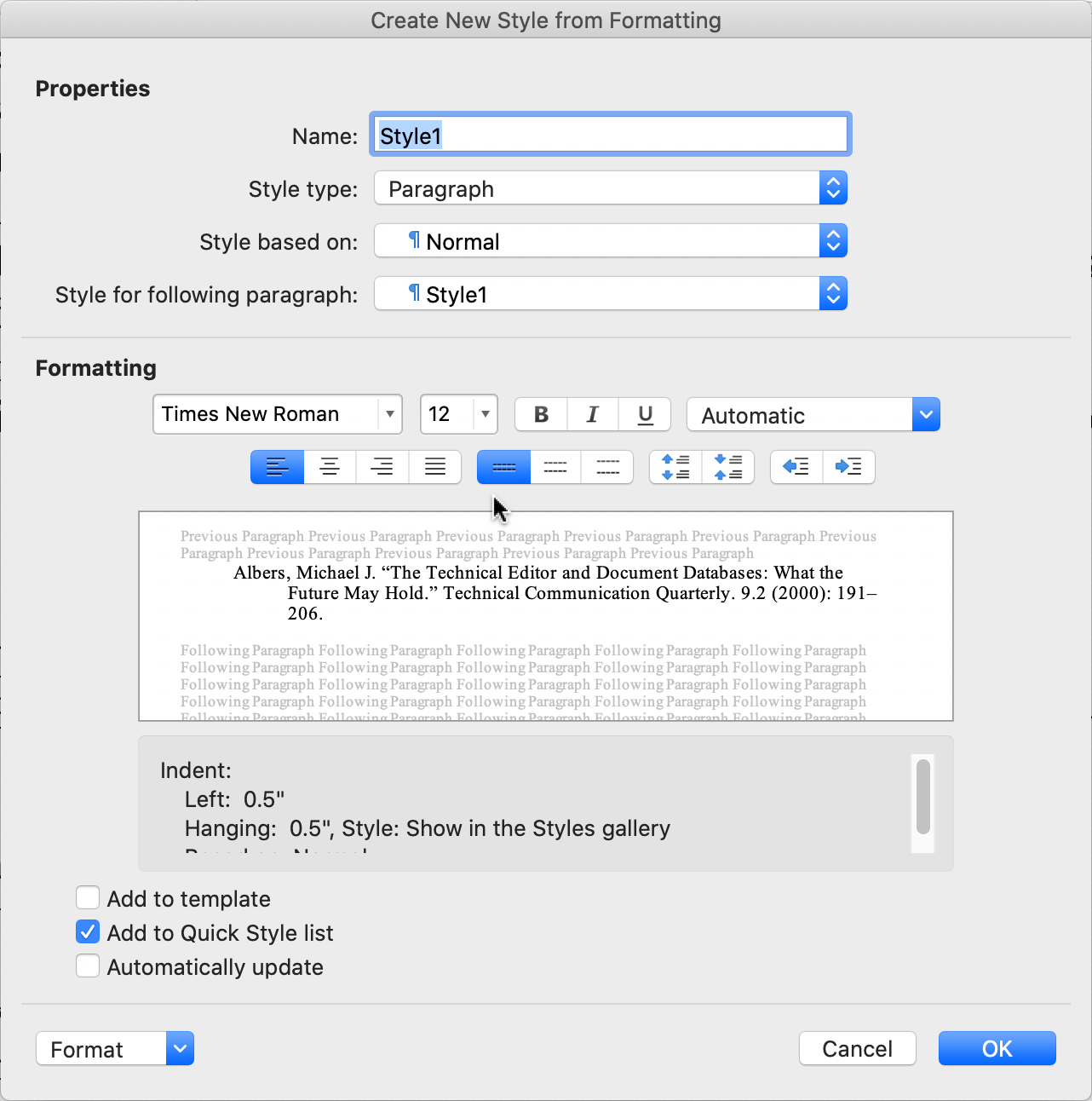Toggle Underline formatting button
This screenshot has width=1092, height=1101.
coord(645,415)
